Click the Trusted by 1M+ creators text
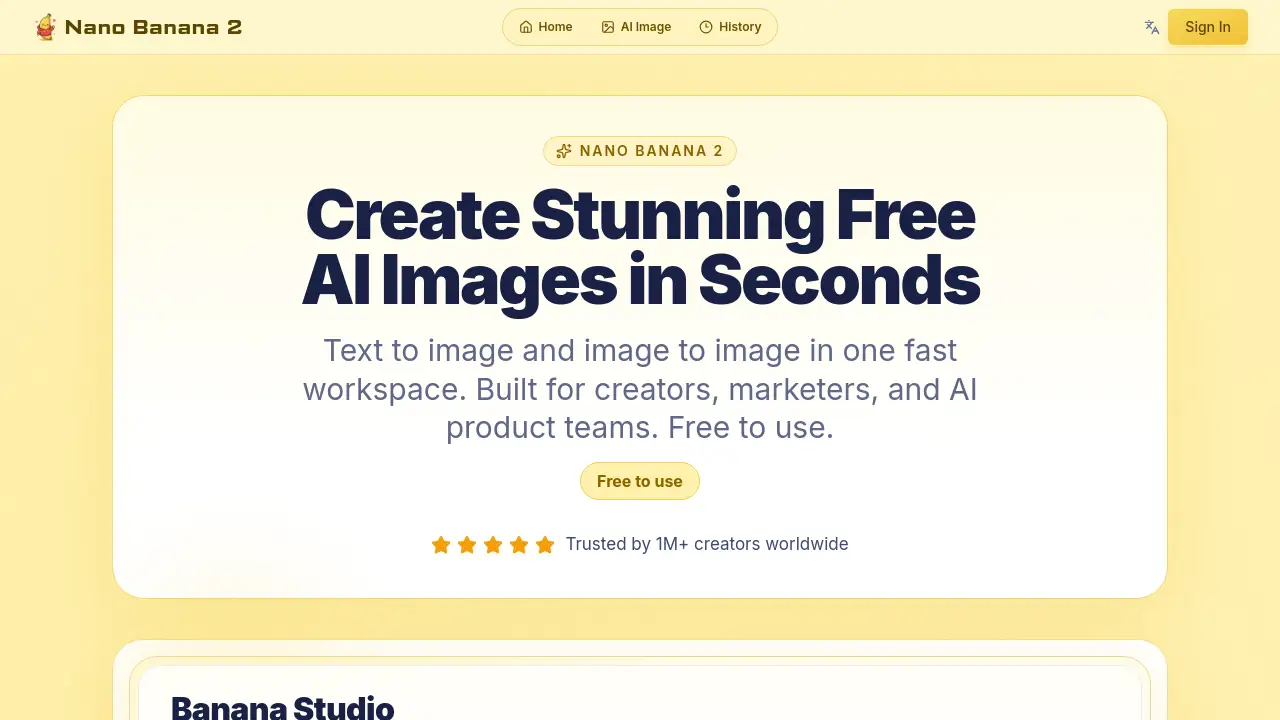 [x=707, y=544]
